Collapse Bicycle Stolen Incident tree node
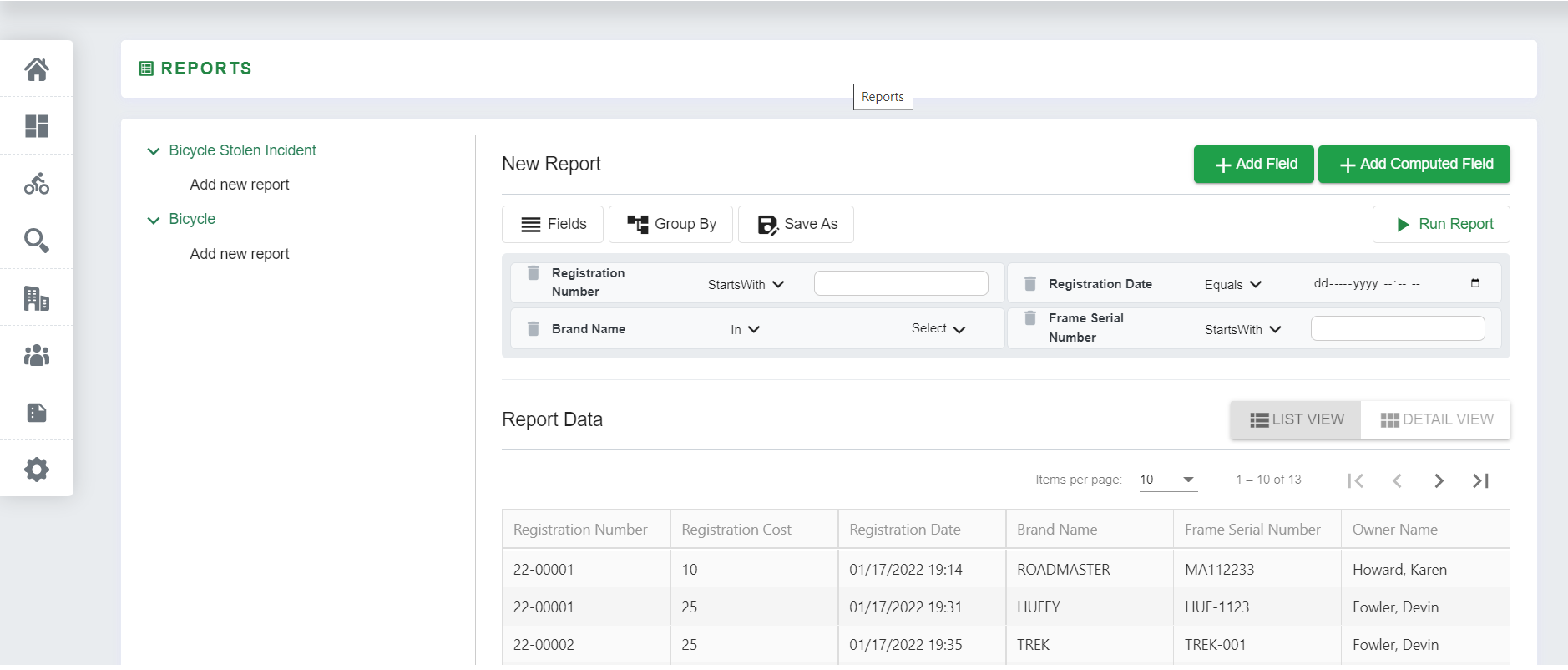 tap(154, 151)
